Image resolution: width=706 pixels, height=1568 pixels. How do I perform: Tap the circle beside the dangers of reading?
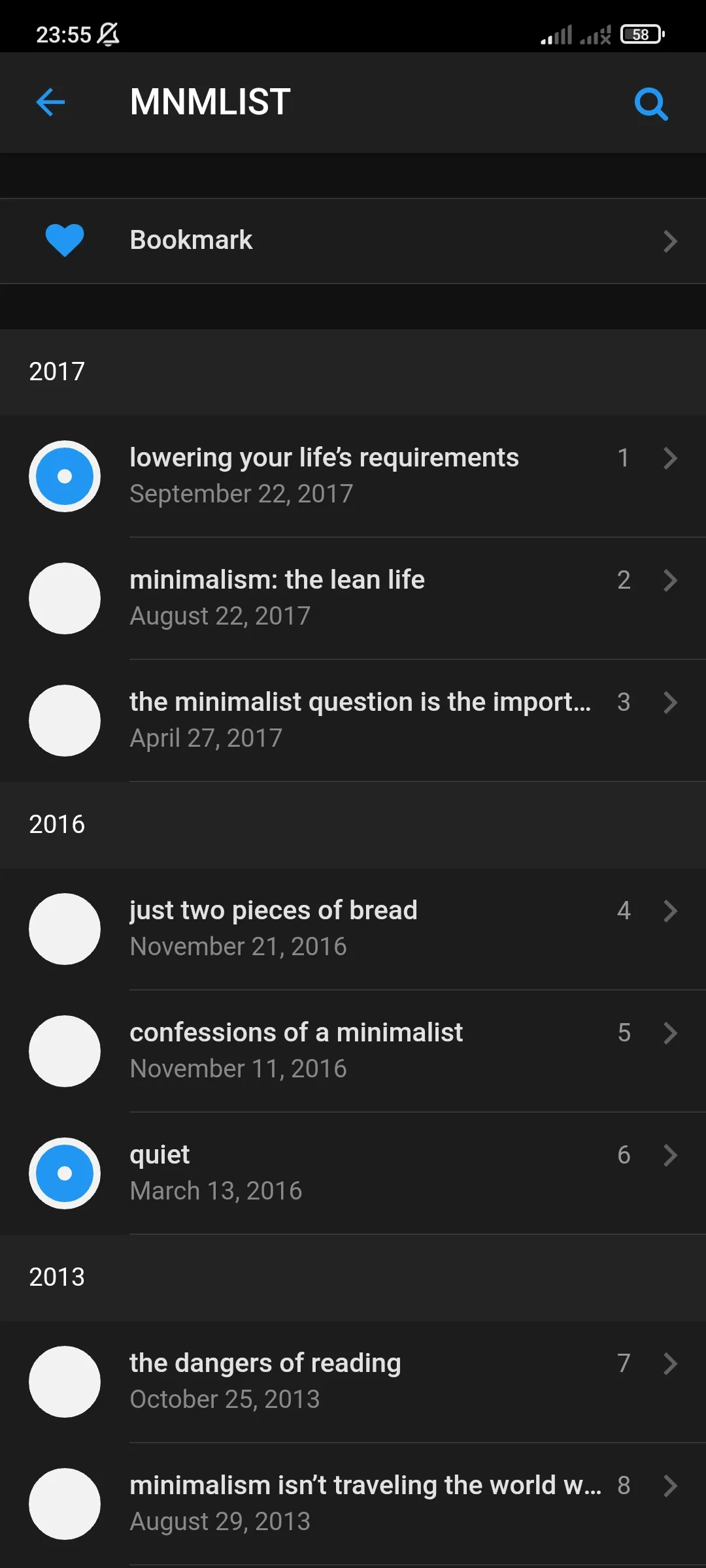pyautogui.click(x=65, y=1382)
